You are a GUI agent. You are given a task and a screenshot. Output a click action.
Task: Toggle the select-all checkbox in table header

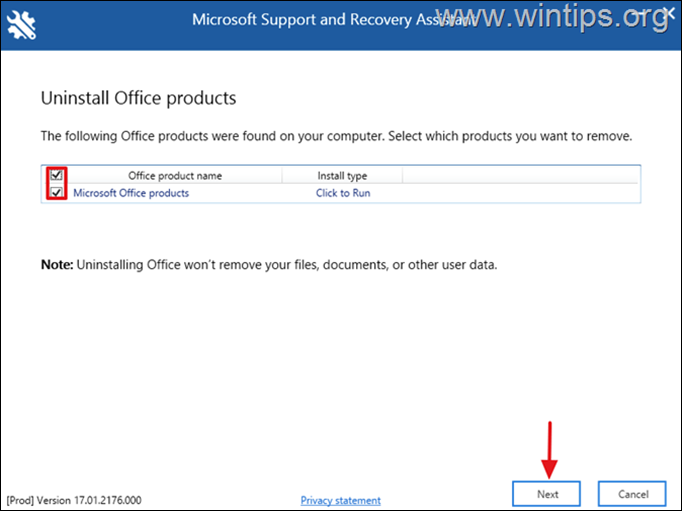[x=57, y=176]
